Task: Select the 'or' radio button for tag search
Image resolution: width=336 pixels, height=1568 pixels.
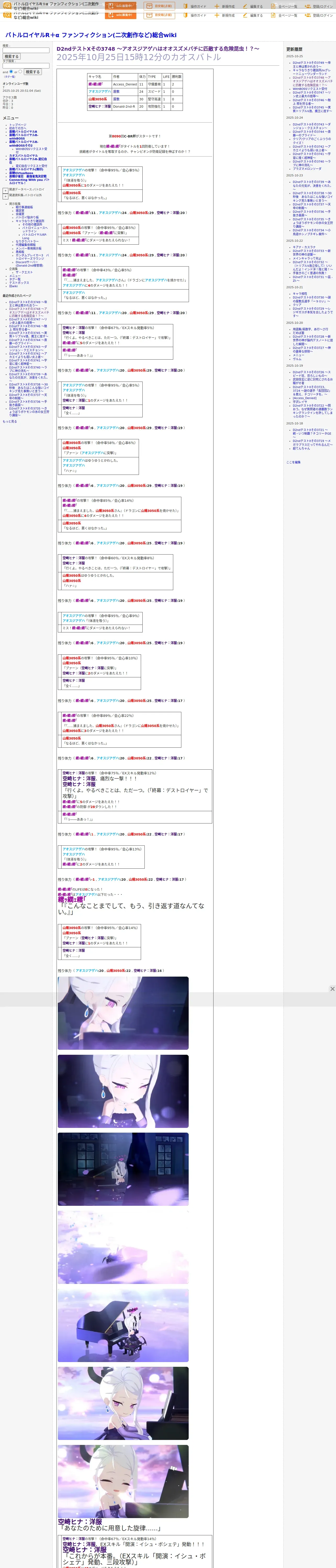Action: (x=21, y=72)
